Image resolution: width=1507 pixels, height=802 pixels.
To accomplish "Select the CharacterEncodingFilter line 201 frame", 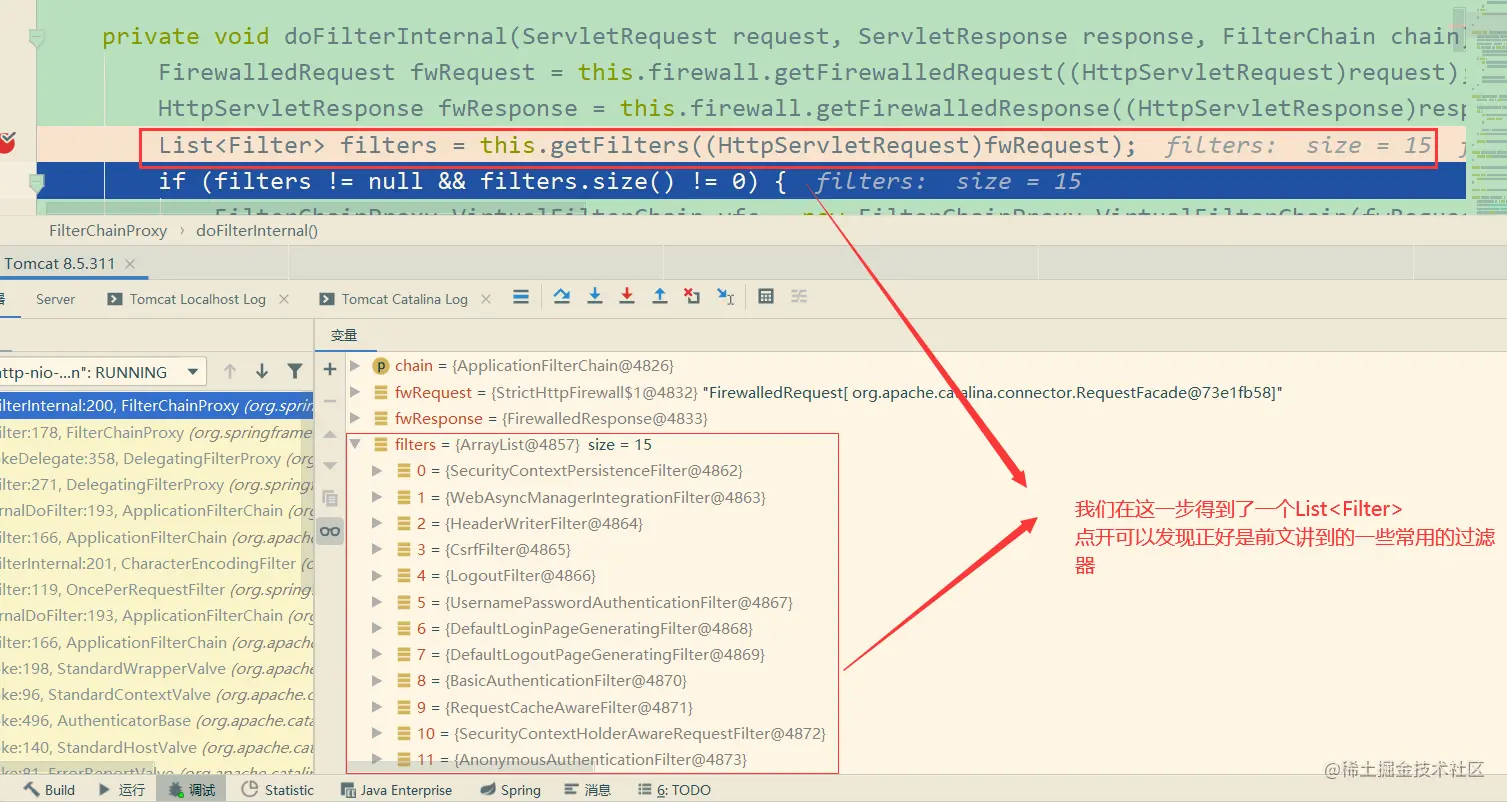I will 157,564.
